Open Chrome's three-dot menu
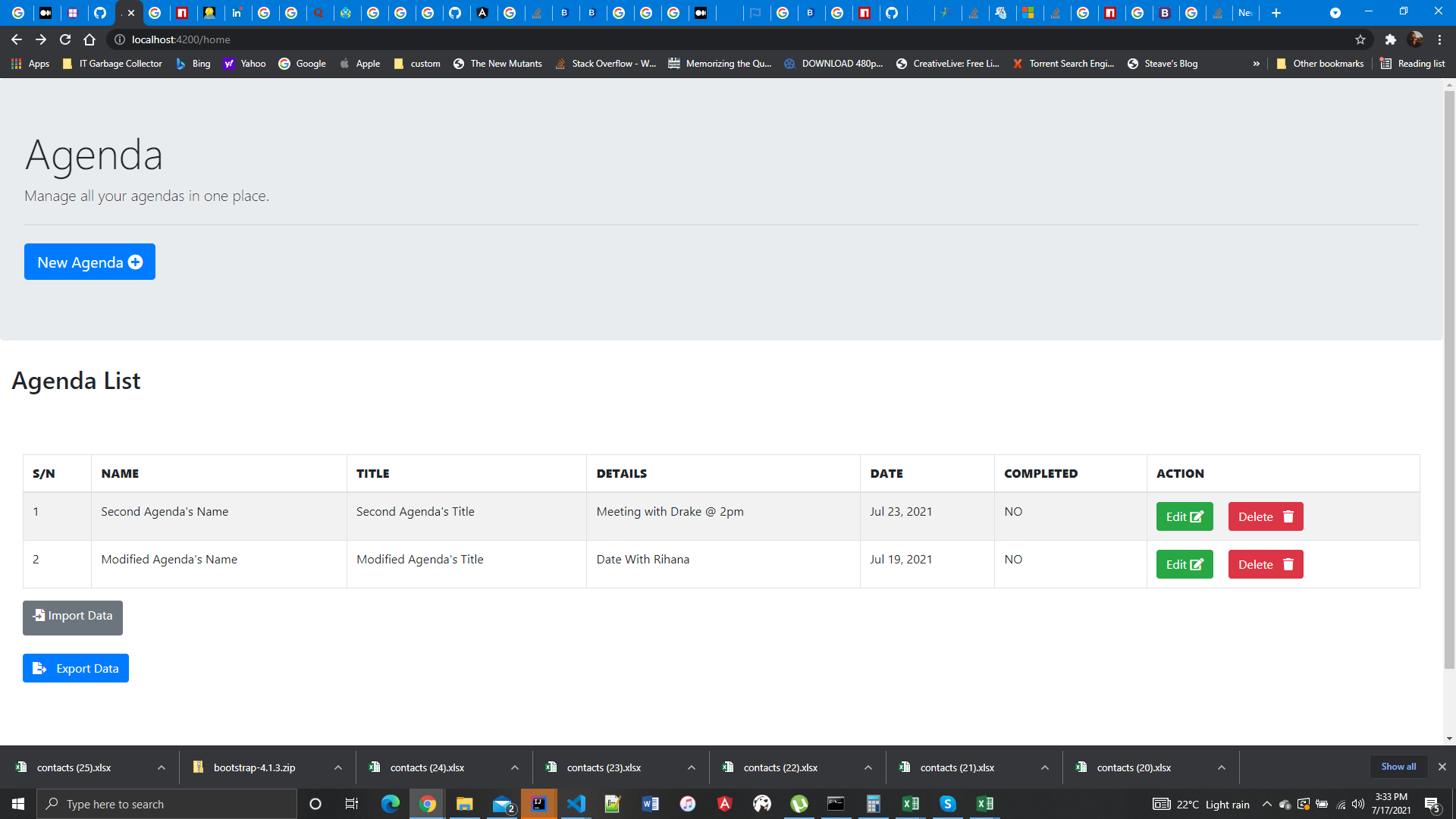This screenshot has height=819, width=1456. [x=1440, y=39]
